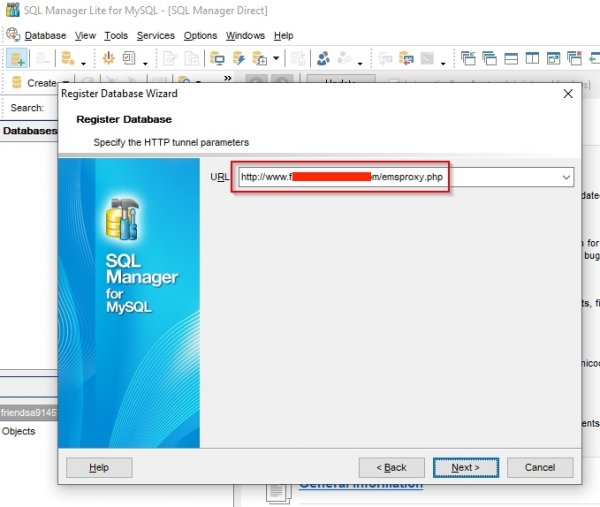600x507 pixels.
Task: Open the Windows menu
Action: point(245,36)
